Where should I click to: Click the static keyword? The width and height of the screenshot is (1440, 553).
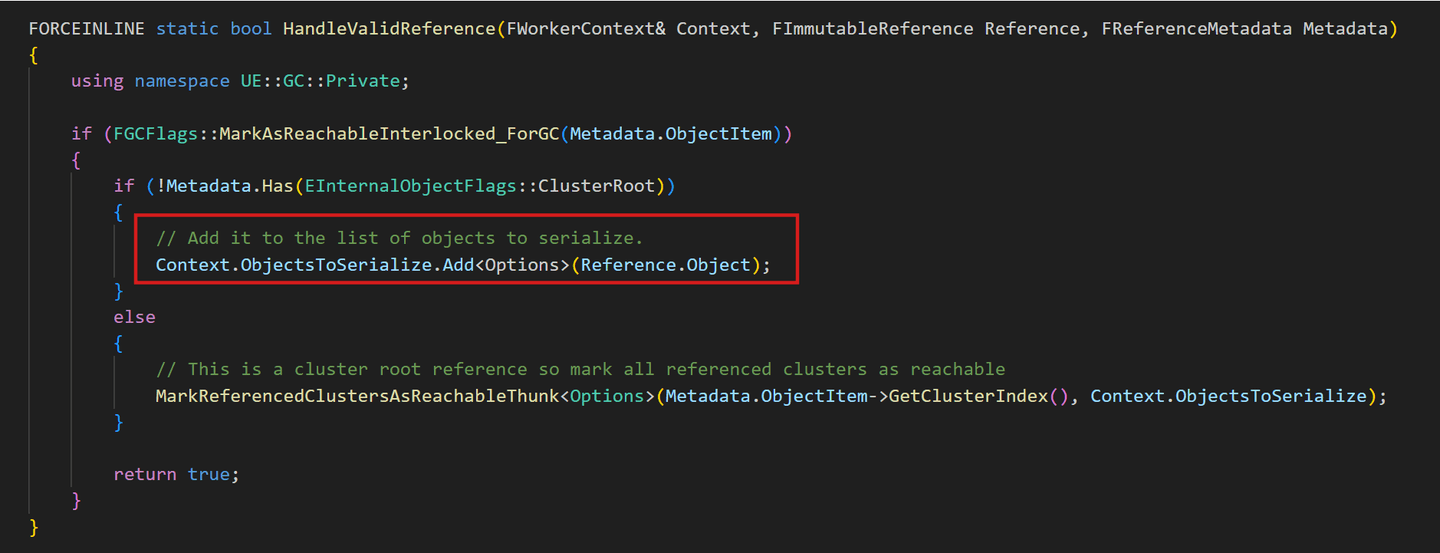188,29
